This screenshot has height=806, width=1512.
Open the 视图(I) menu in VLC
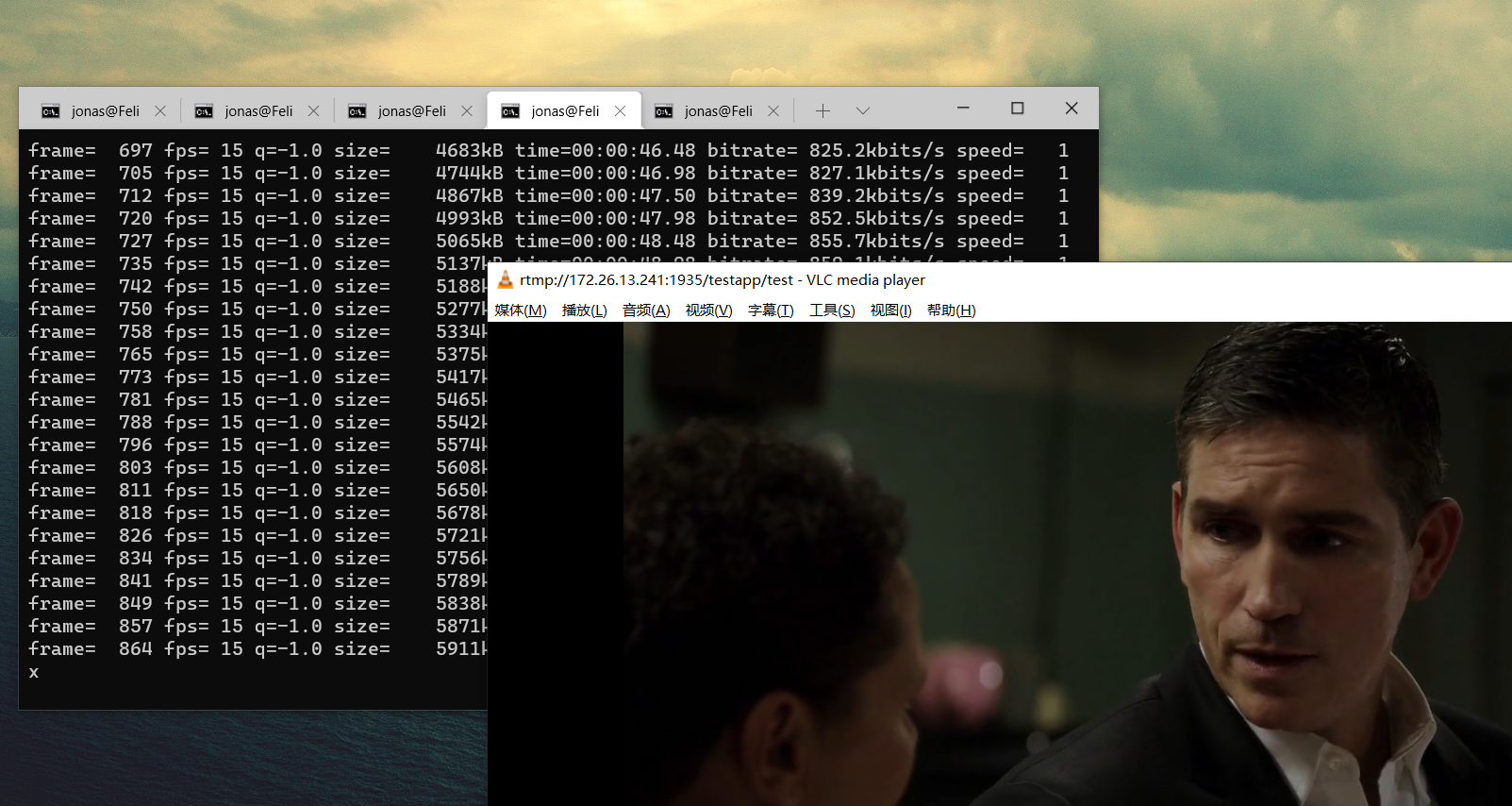(x=890, y=311)
